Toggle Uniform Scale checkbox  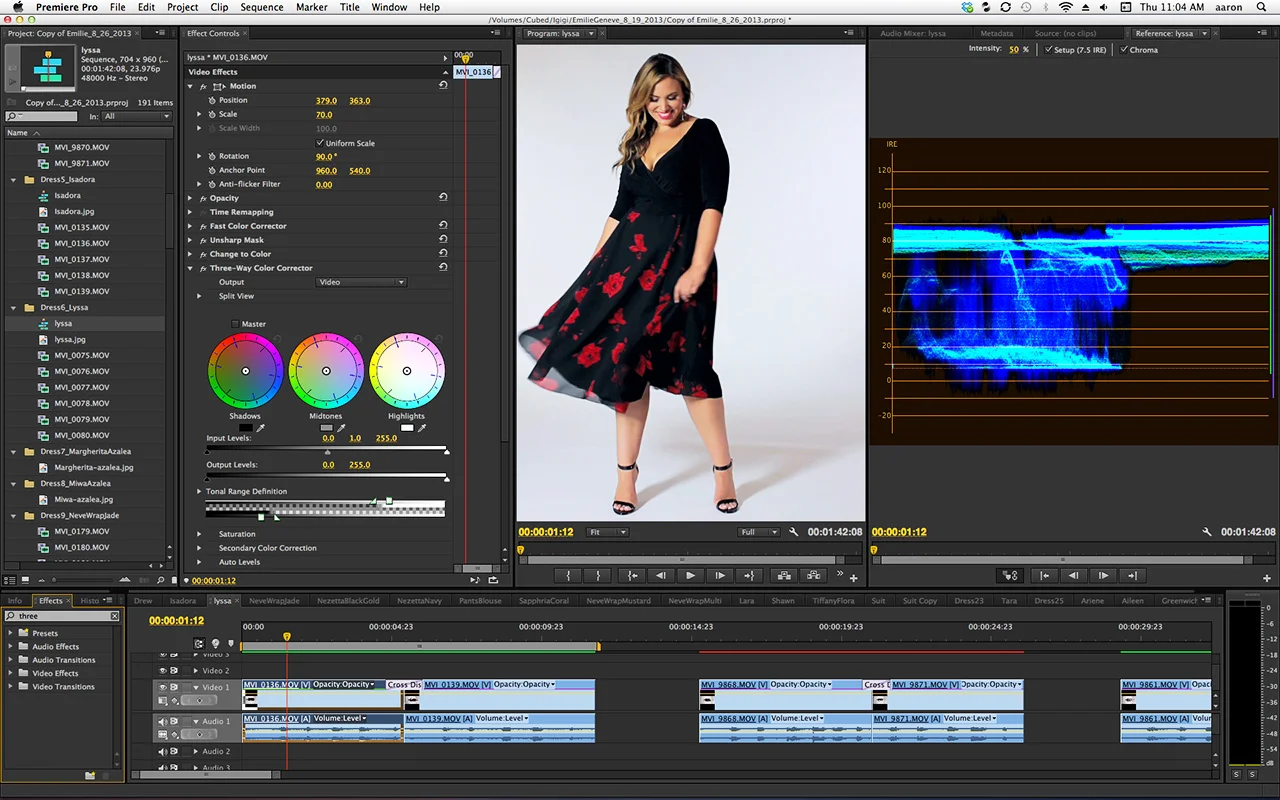[x=320, y=143]
